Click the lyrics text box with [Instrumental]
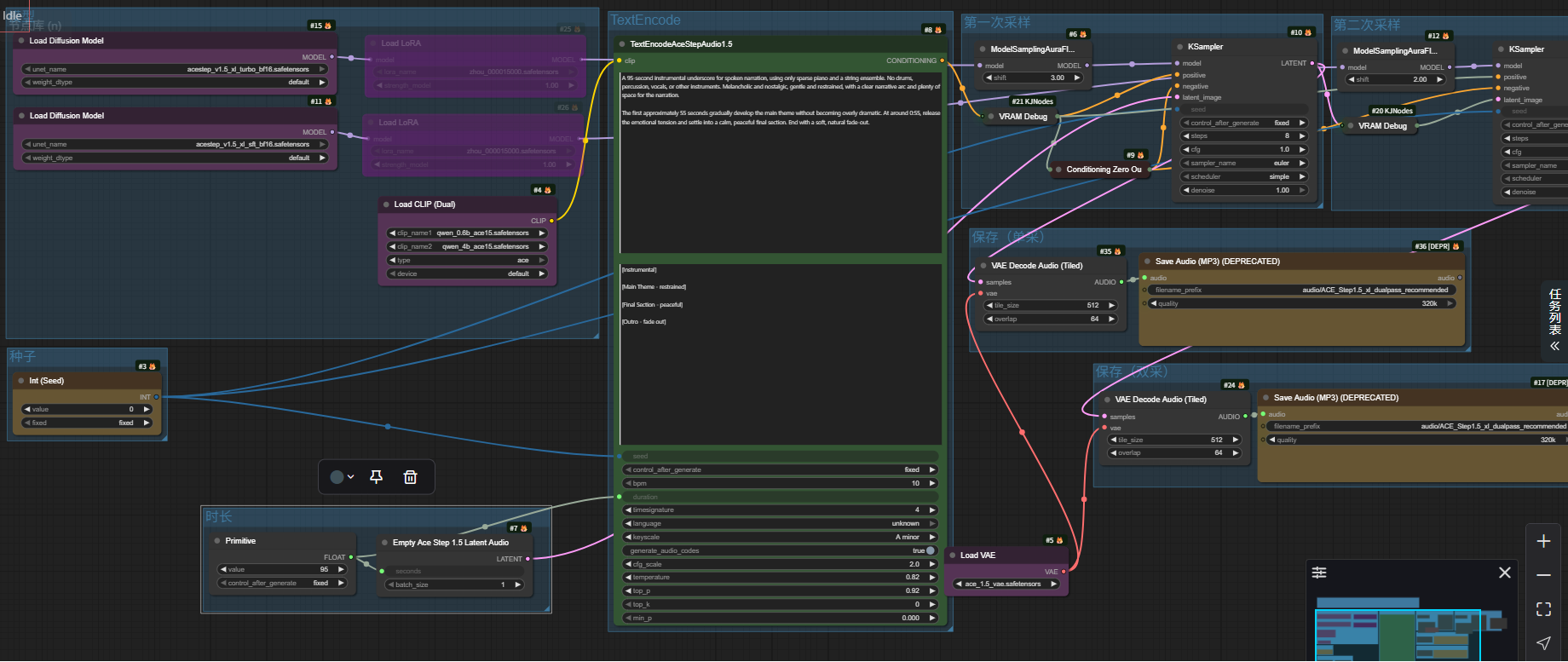 781,354
